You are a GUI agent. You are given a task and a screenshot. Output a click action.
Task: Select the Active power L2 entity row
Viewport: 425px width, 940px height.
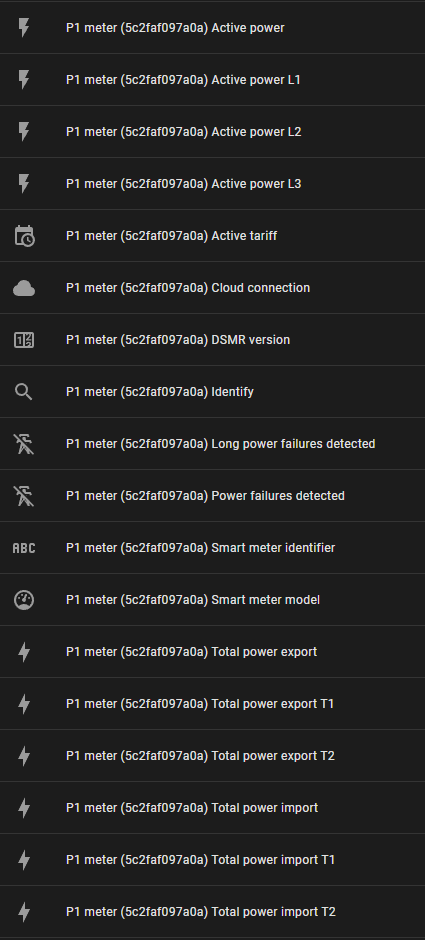[x=212, y=132]
